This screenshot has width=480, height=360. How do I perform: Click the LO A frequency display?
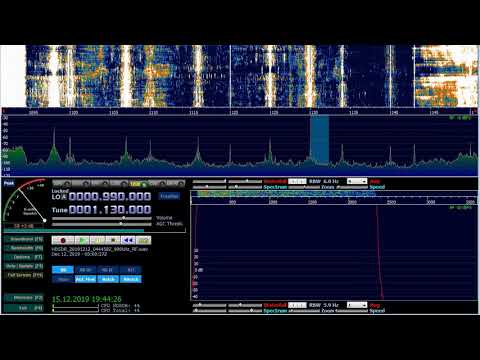coord(110,197)
